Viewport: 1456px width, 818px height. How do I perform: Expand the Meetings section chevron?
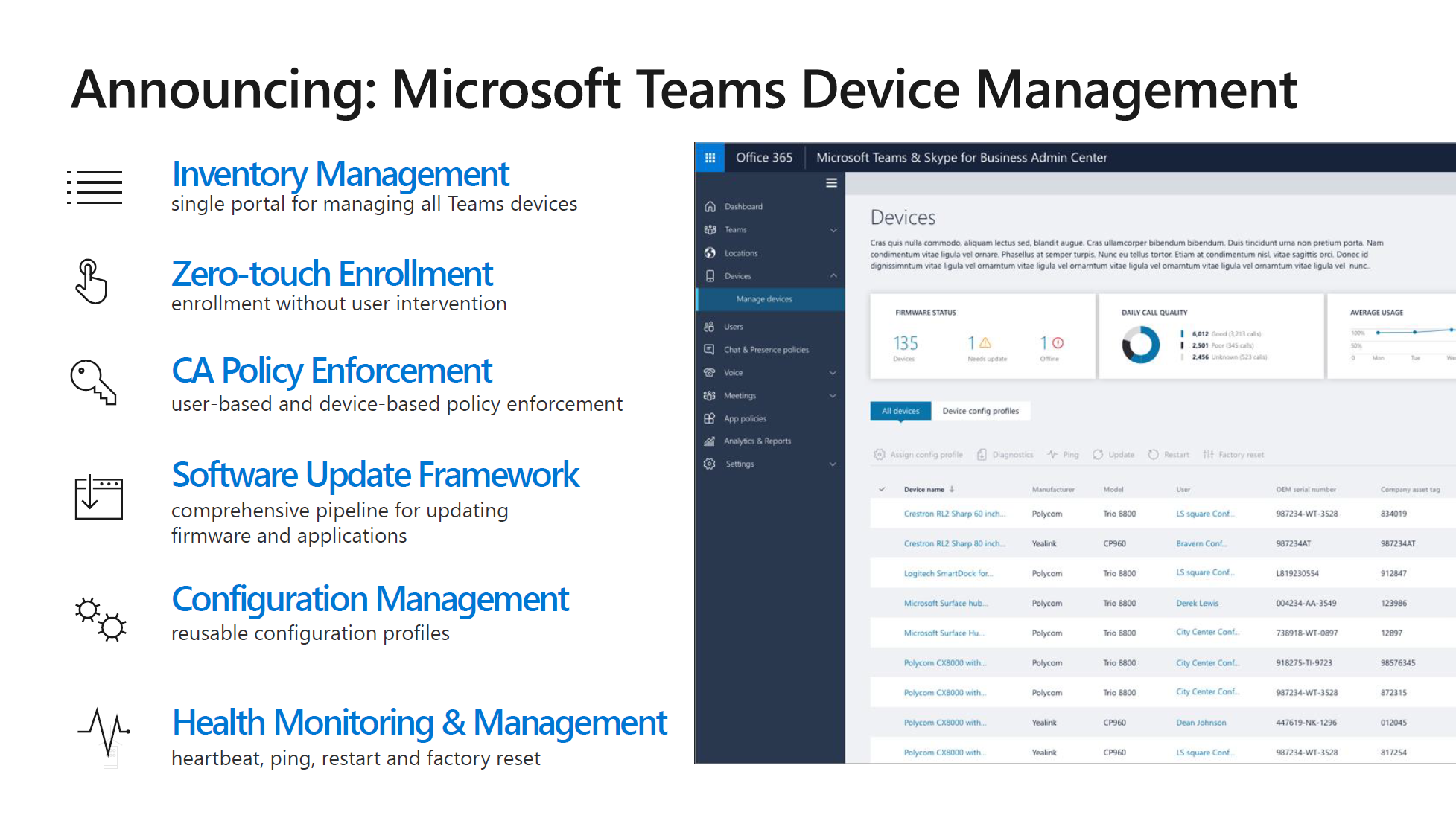(833, 396)
